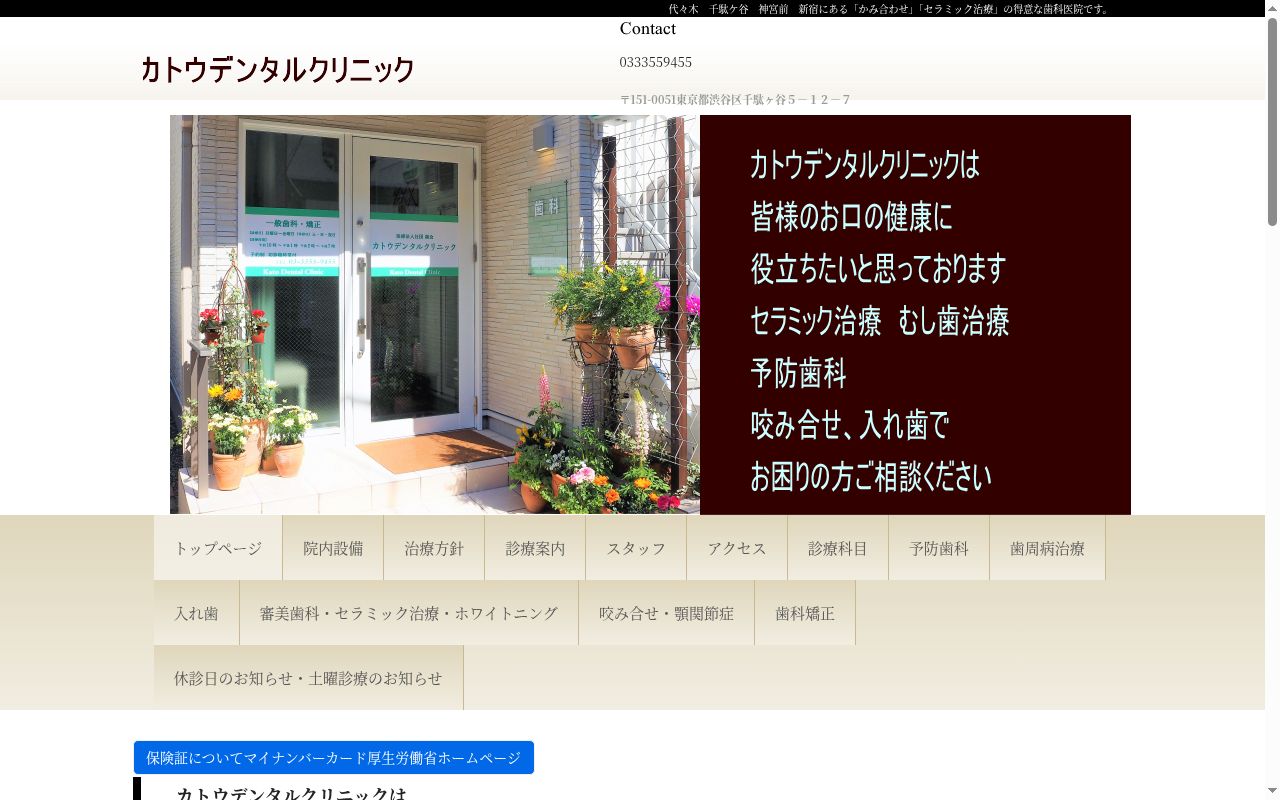Open the トップページ menu item
The width and height of the screenshot is (1280, 800).
point(218,548)
